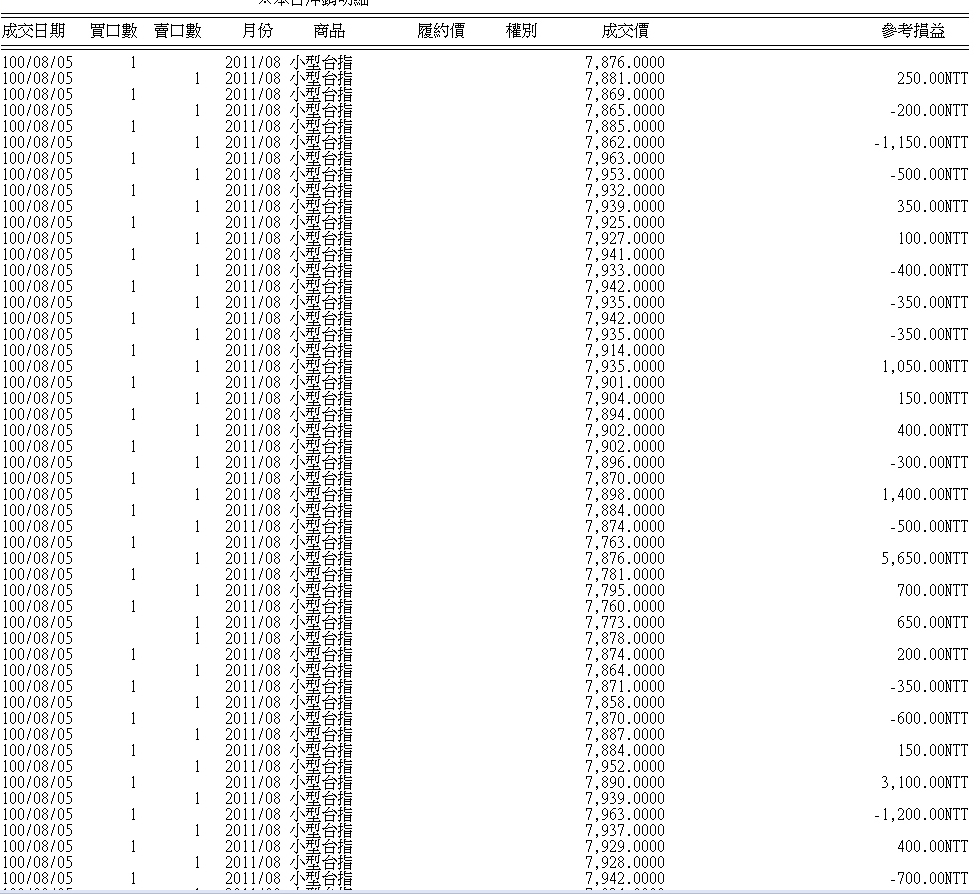Click the price cell 7,904.0000
The height and width of the screenshot is (894, 980).
click(625, 399)
